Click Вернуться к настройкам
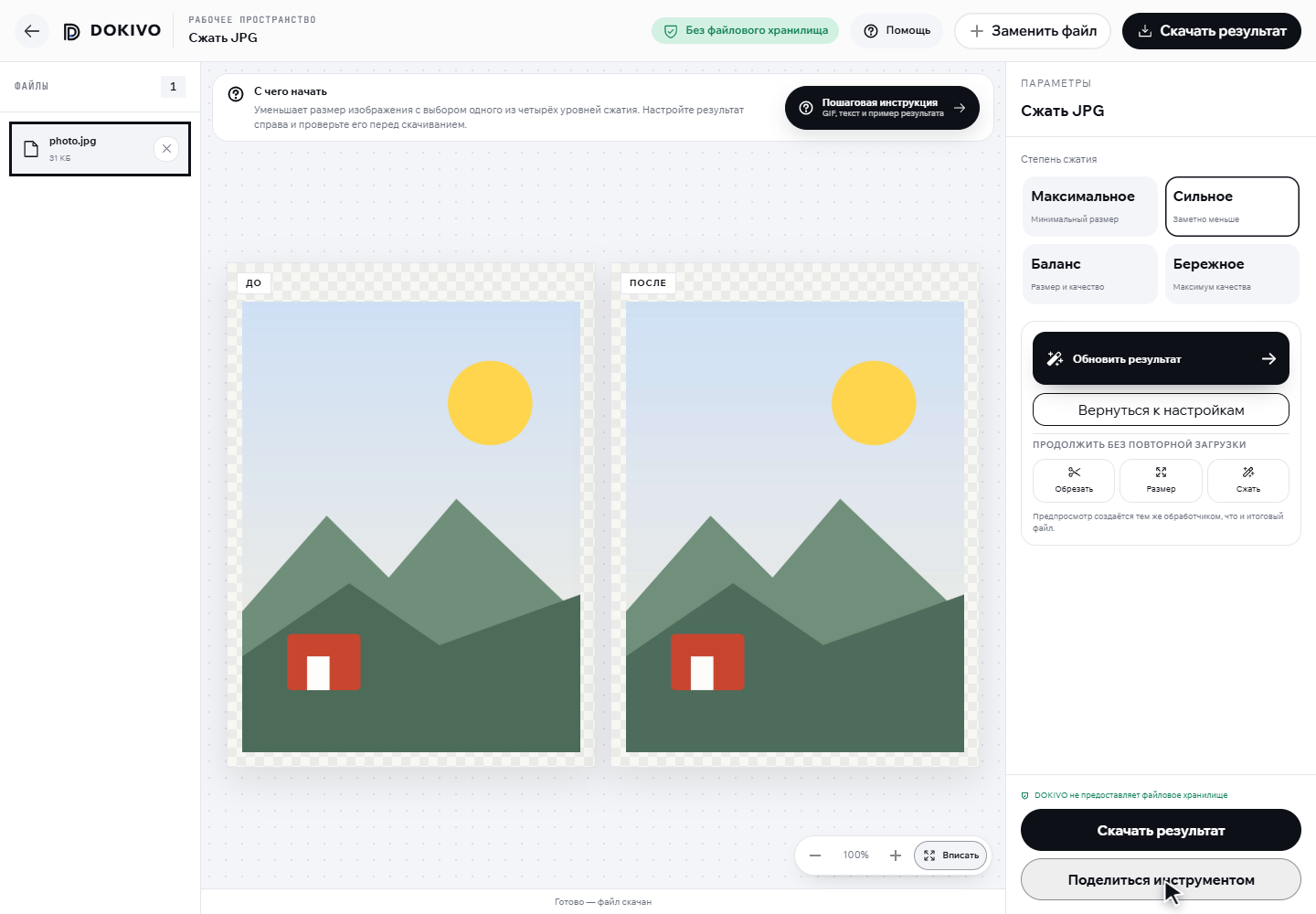The width and height of the screenshot is (1316, 914). tap(1161, 409)
